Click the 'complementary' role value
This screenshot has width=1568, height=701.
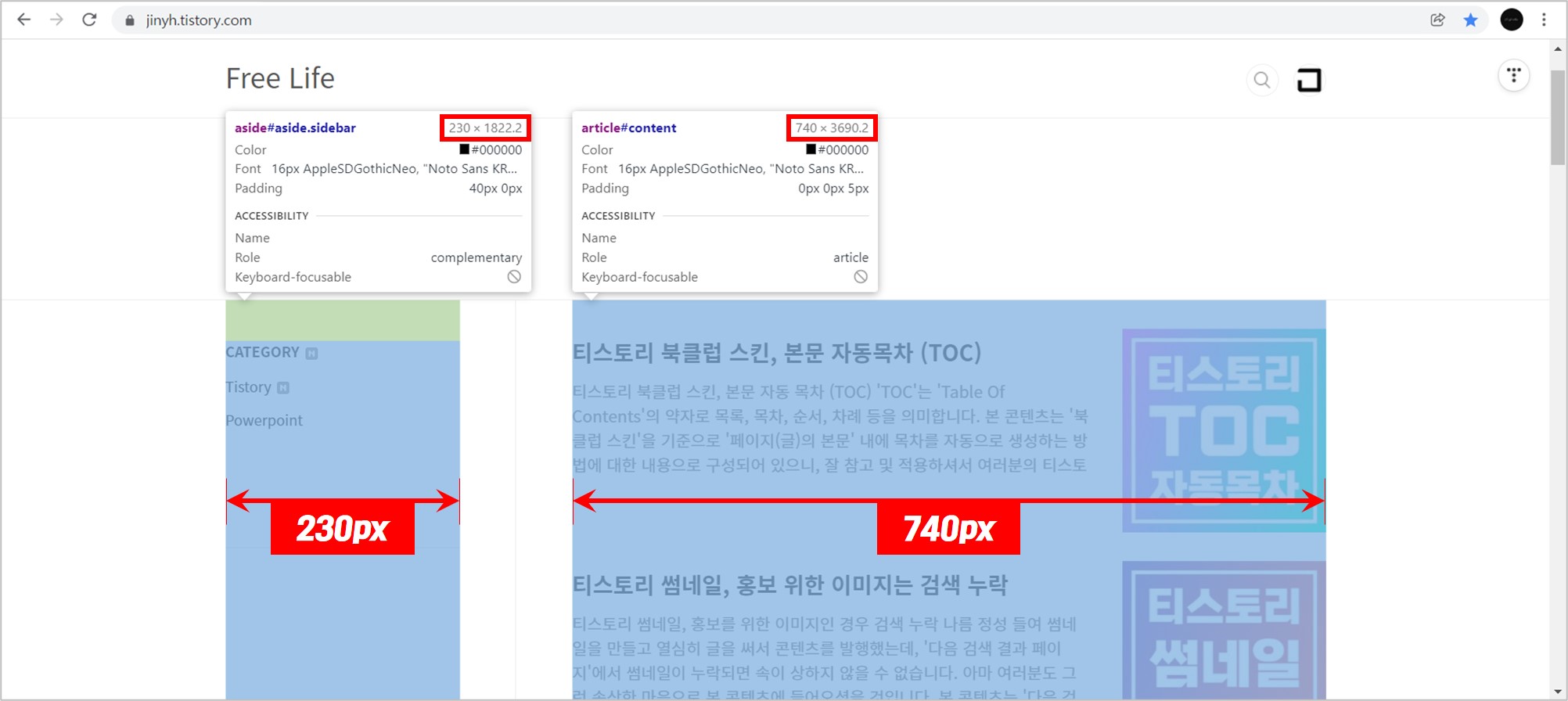(x=476, y=257)
